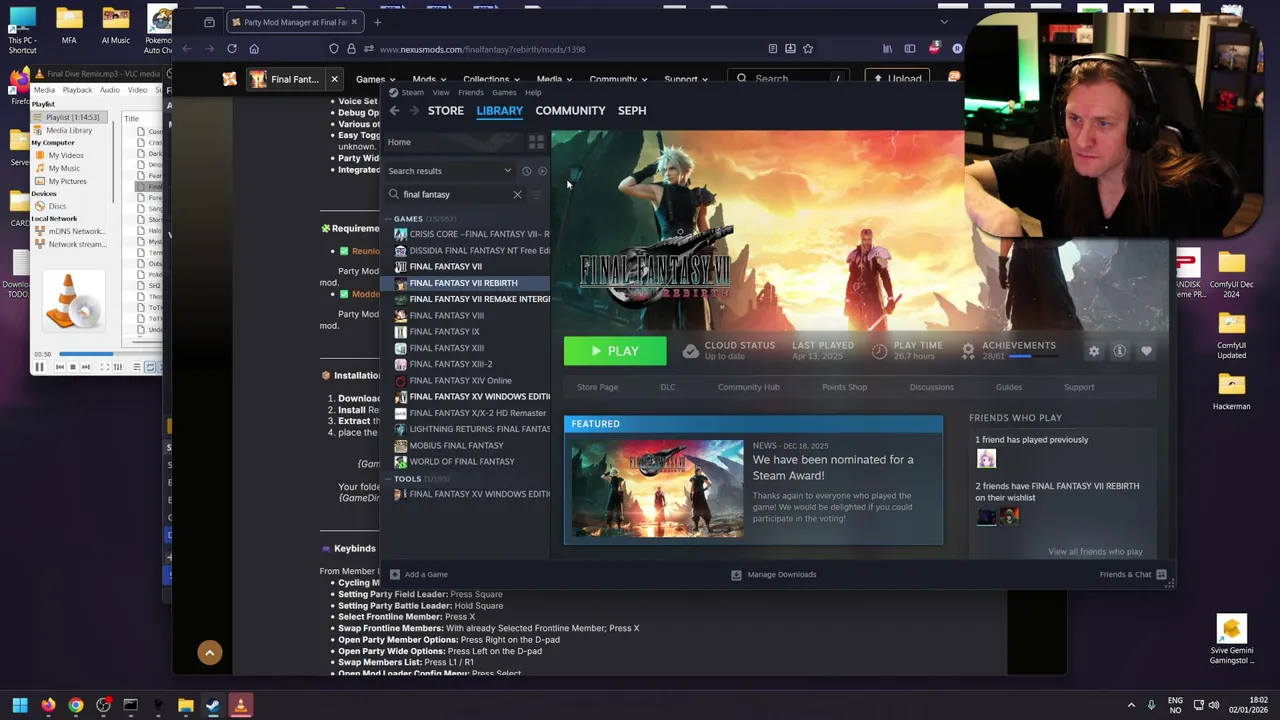Image resolution: width=1280 pixels, height=720 pixels.
Task: Open the Discussions link
Action: (931, 387)
